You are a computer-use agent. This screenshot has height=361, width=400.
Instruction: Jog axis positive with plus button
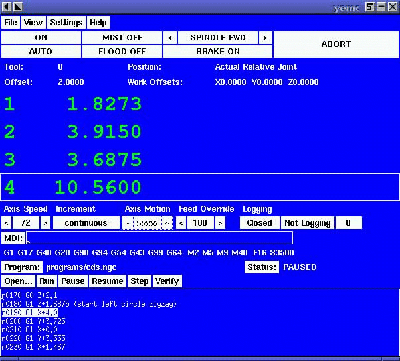(x=168, y=223)
